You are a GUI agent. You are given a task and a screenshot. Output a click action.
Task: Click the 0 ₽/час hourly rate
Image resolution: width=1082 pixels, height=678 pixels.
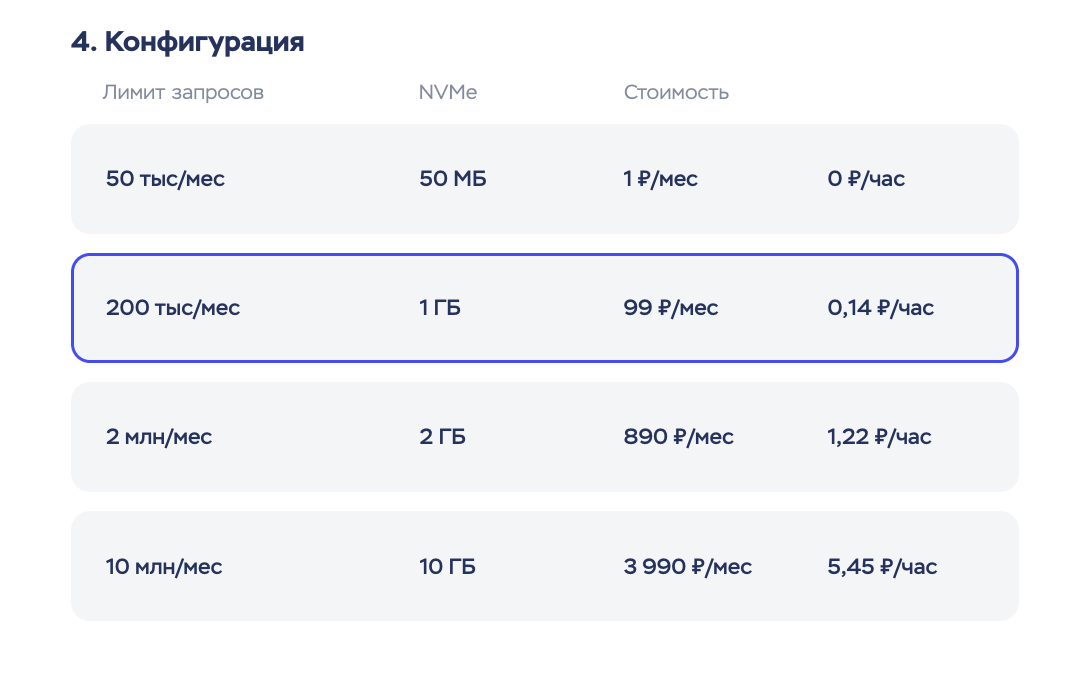click(866, 179)
